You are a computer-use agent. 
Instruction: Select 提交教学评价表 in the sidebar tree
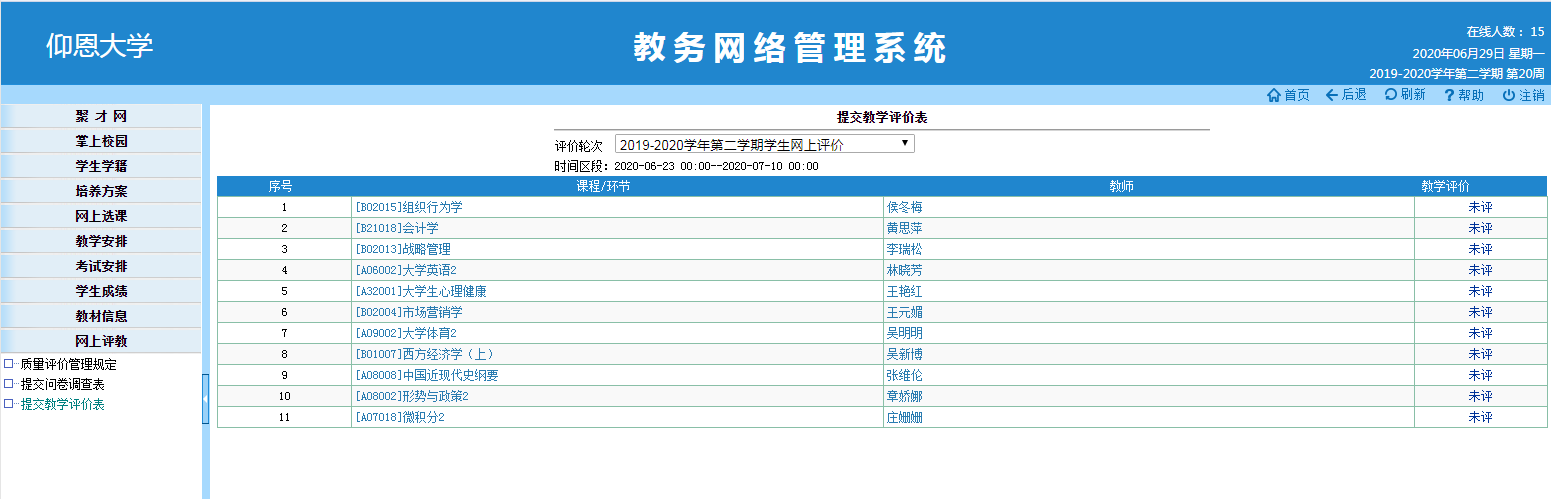point(63,404)
